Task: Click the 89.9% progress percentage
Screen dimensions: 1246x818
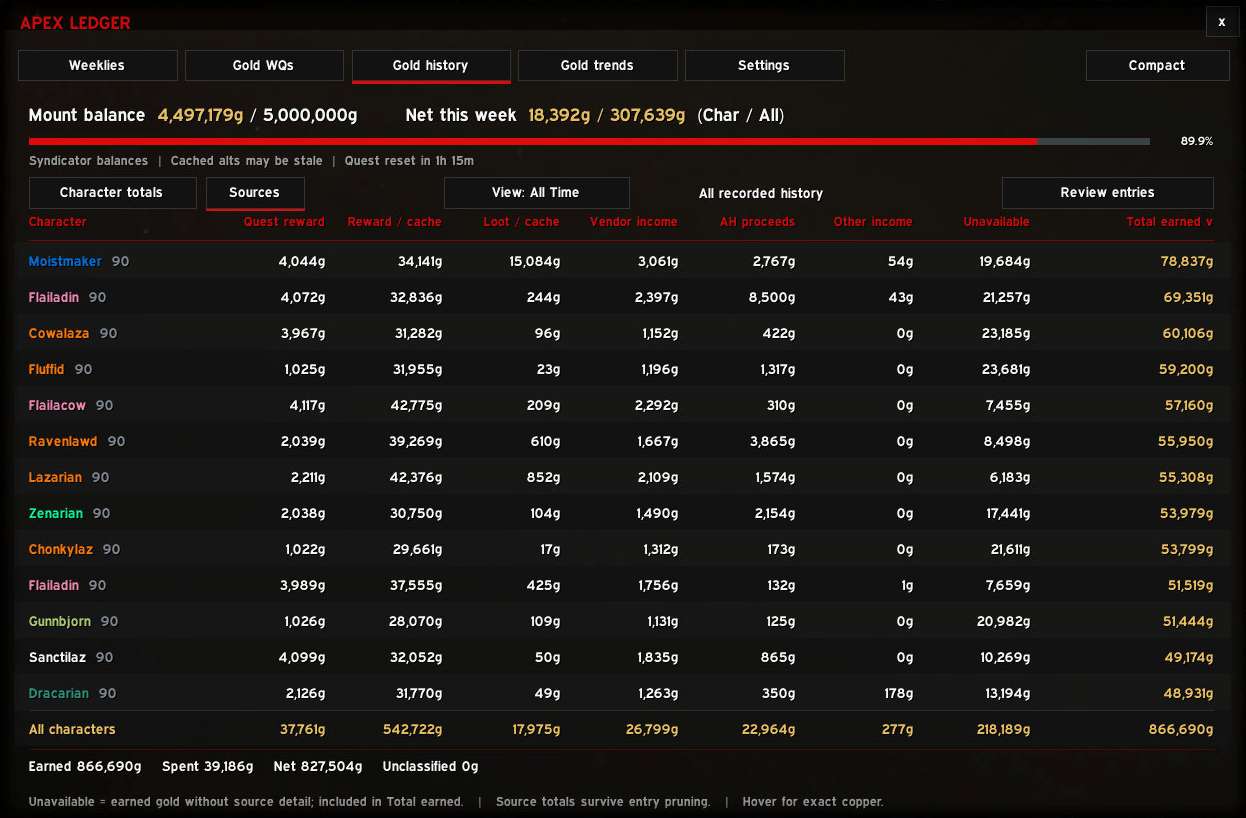Action: [x=1196, y=141]
